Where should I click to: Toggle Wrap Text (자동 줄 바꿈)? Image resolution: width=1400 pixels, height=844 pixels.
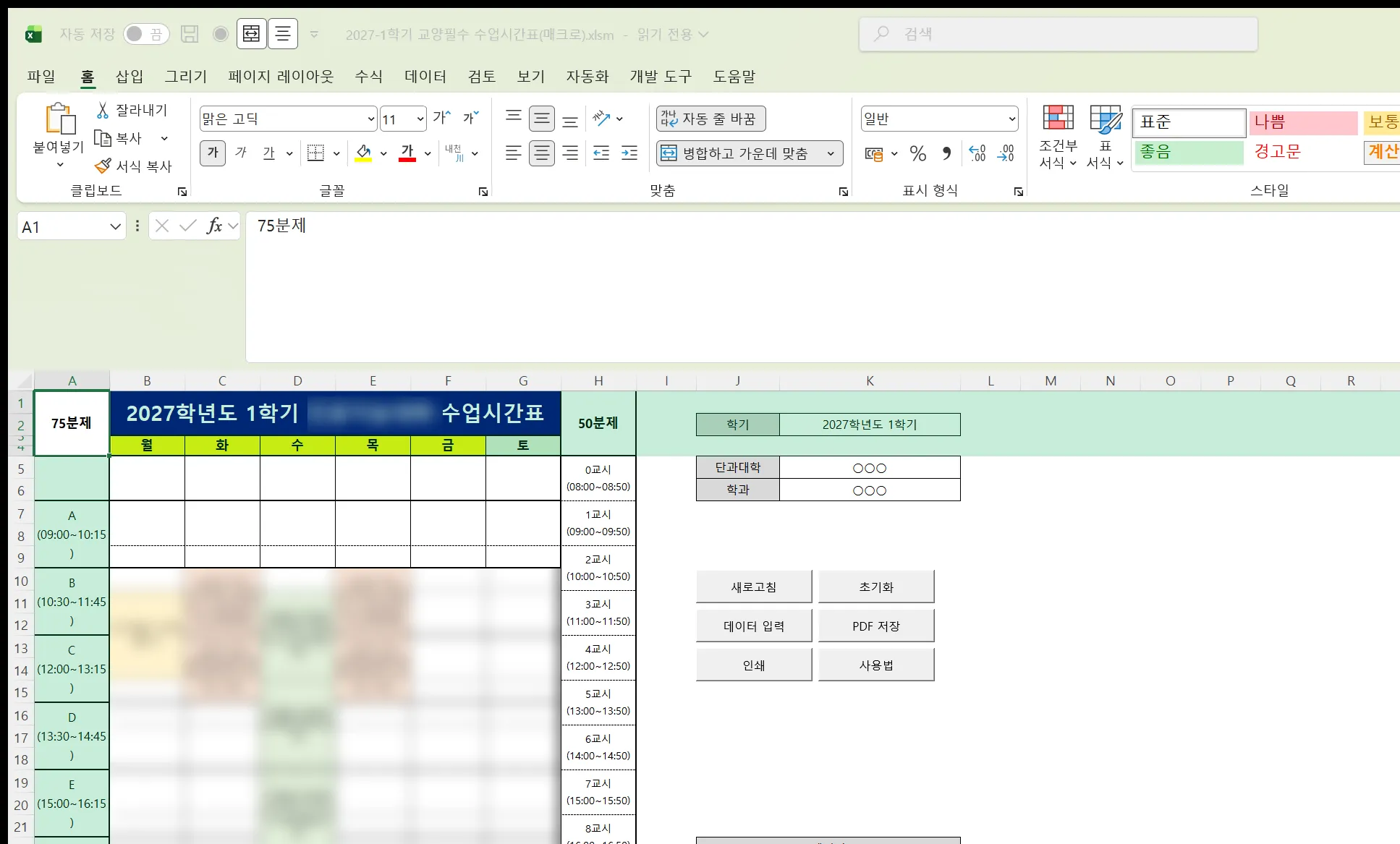(711, 119)
